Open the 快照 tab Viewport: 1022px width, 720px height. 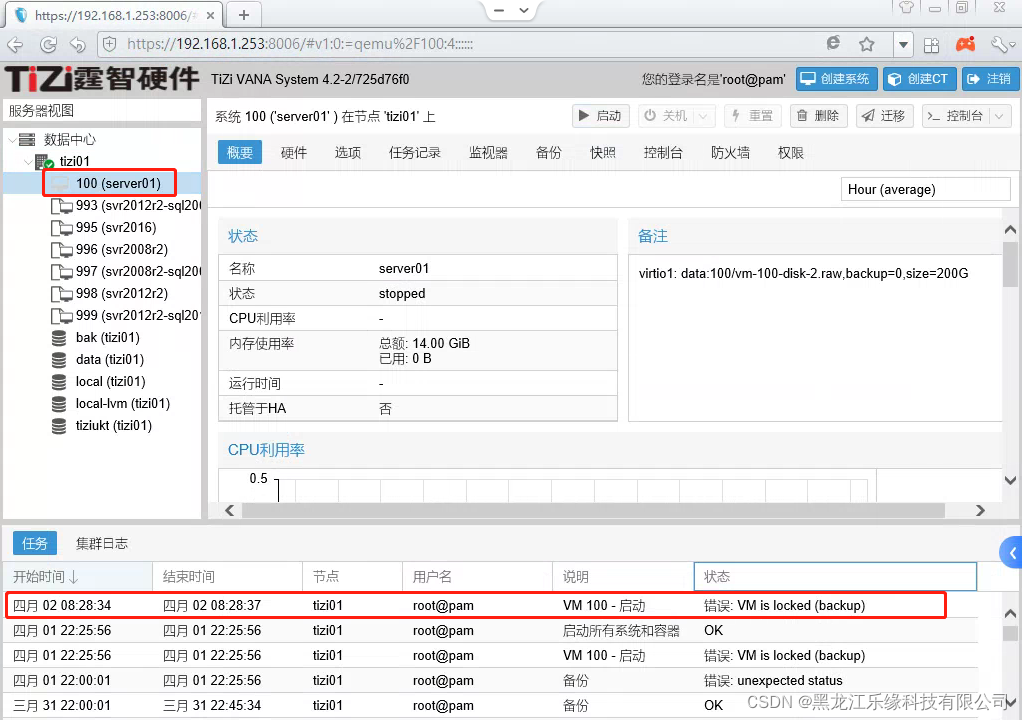602,152
